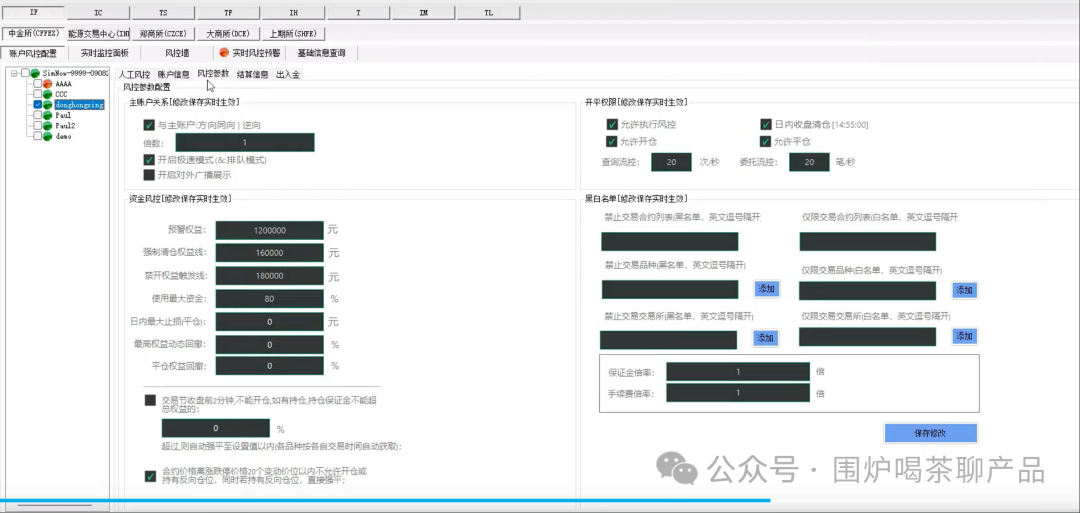Click the green status icon beside Paul
The height and width of the screenshot is (513, 1080).
tap(48, 115)
